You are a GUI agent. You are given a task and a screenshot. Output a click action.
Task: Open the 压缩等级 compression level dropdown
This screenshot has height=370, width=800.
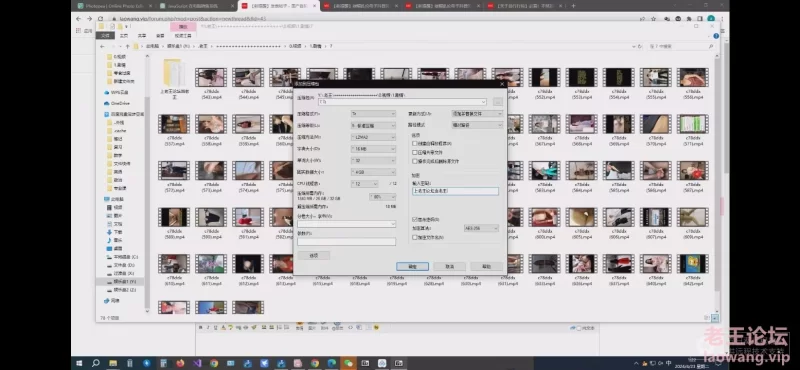373,125
